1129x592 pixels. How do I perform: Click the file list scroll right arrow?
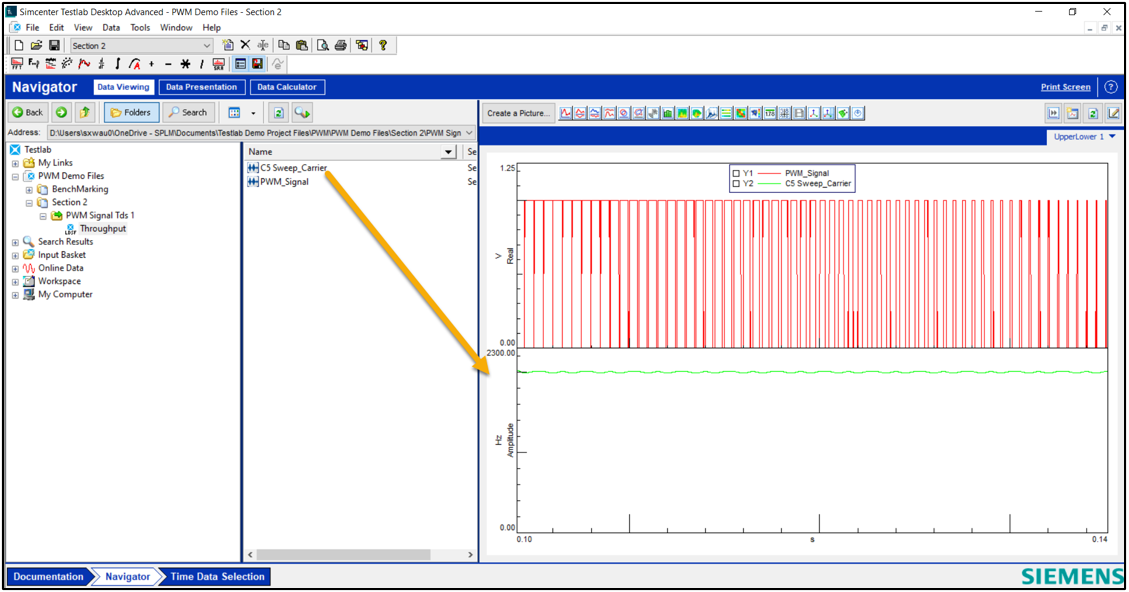[470, 555]
